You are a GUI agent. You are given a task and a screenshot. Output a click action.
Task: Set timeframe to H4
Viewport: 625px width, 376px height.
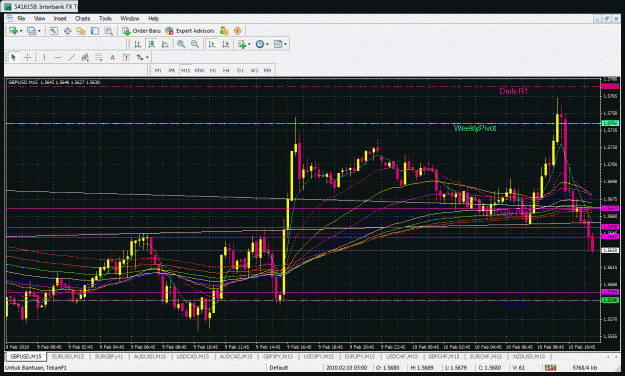[226, 70]
